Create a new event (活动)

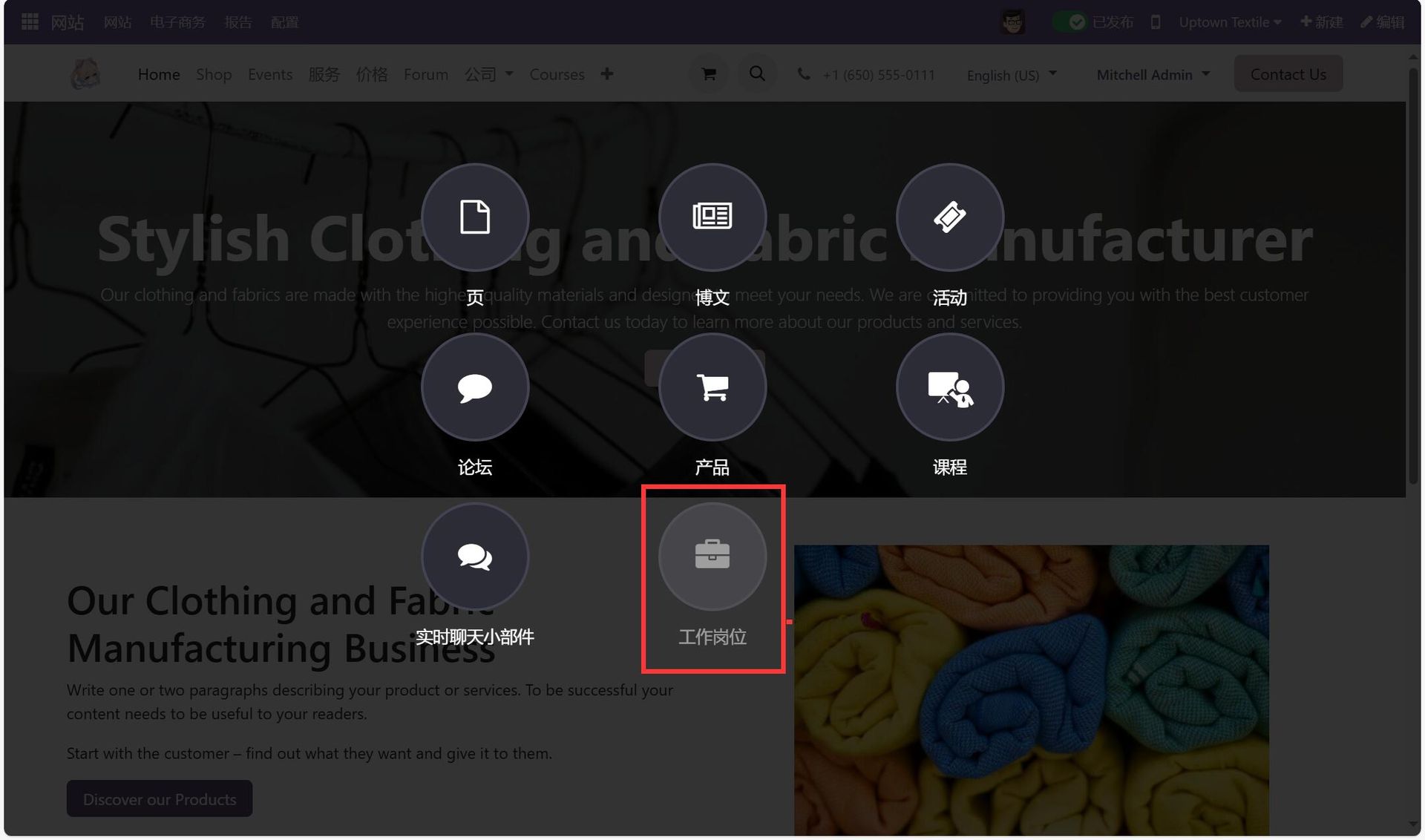pos(950,217)
